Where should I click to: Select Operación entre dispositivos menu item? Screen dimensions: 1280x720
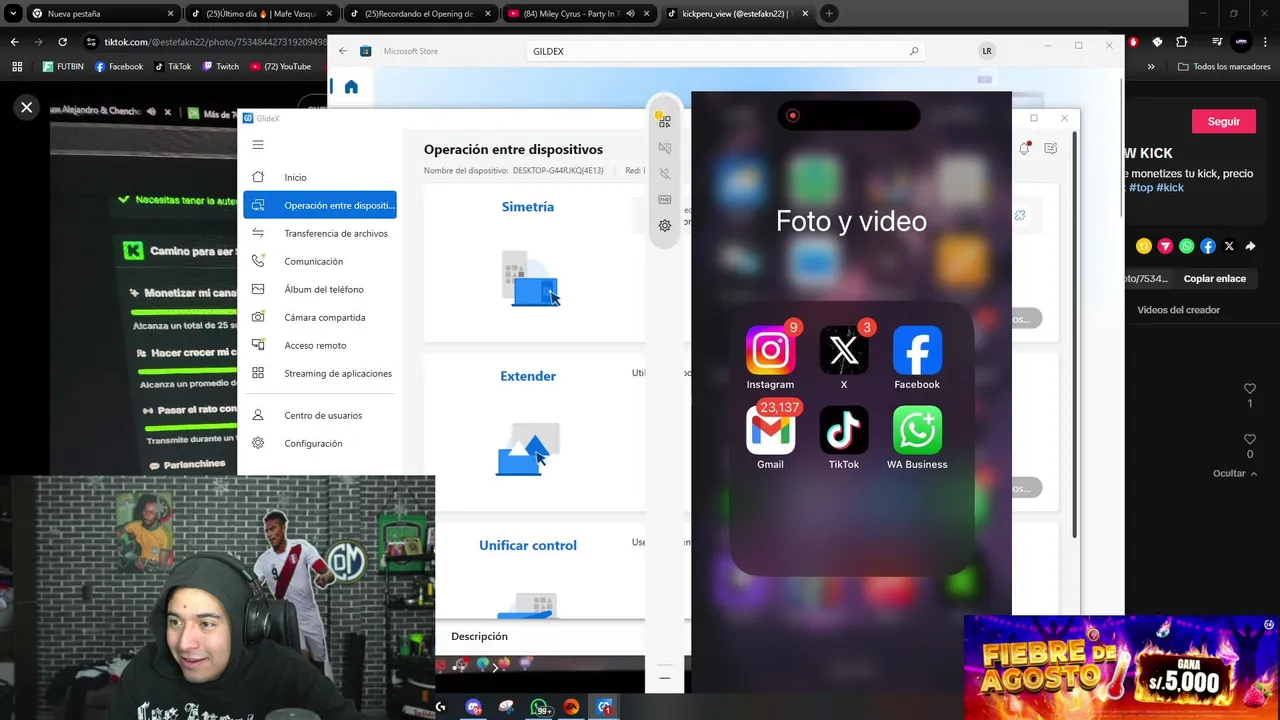[x=320, y=205]
